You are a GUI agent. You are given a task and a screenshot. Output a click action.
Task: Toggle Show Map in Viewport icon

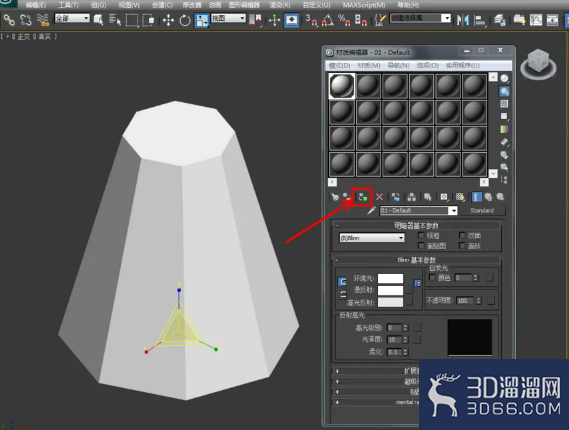[x=460, y=197]
